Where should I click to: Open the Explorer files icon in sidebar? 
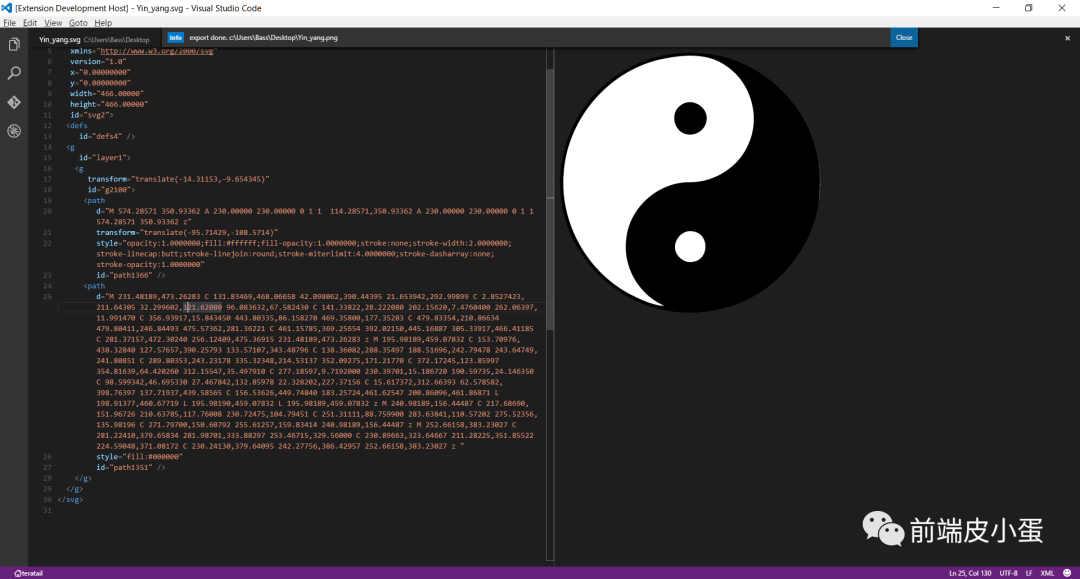[14, 45]
